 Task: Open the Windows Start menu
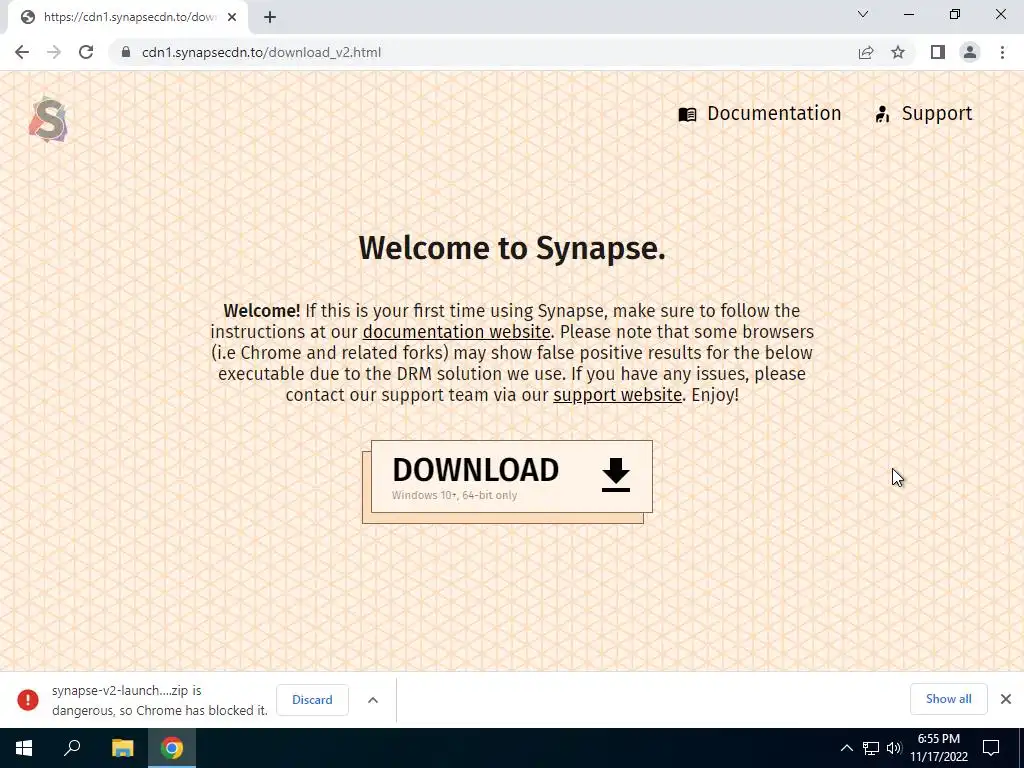tap(24, 748)
